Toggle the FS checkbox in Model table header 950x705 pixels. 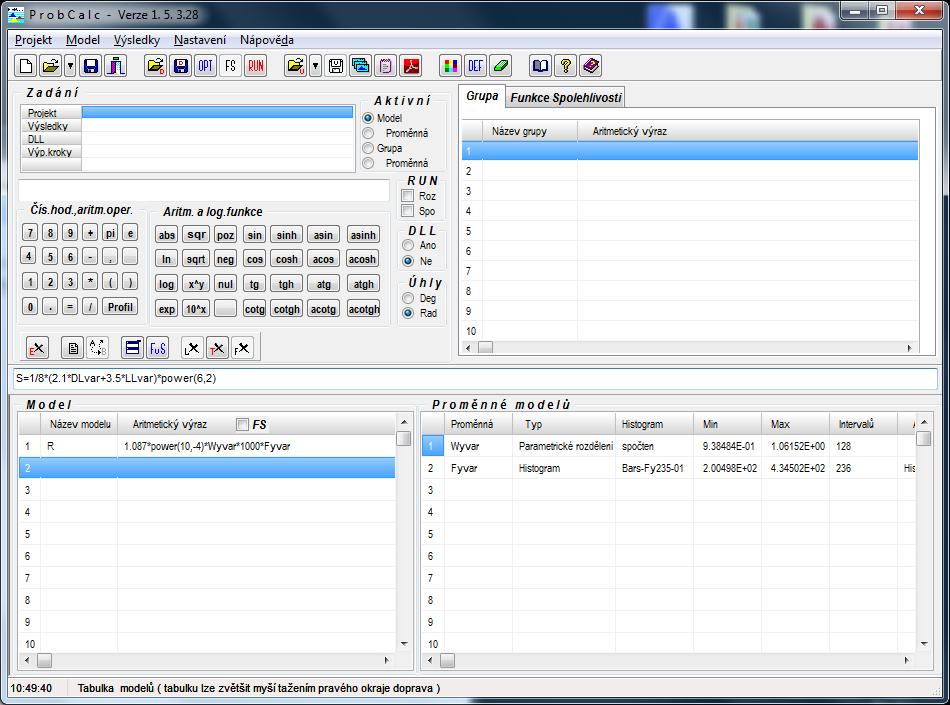click(x=242, y=425)
